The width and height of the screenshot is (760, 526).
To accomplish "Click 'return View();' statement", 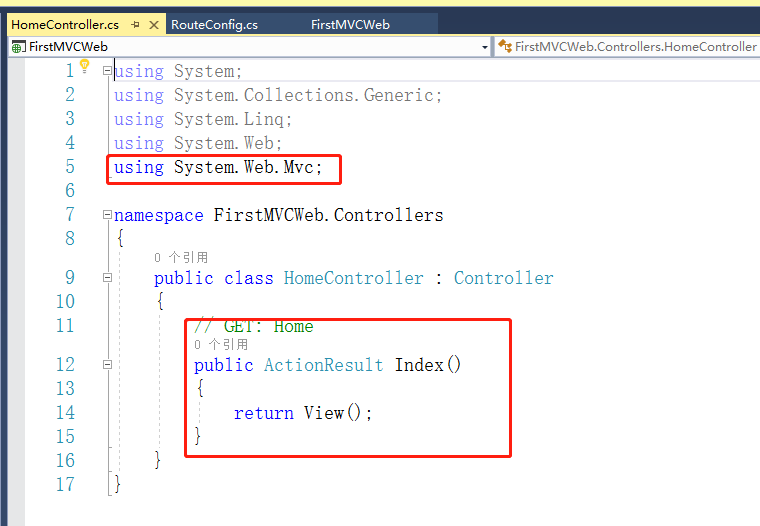I will [x=303, y=413].
